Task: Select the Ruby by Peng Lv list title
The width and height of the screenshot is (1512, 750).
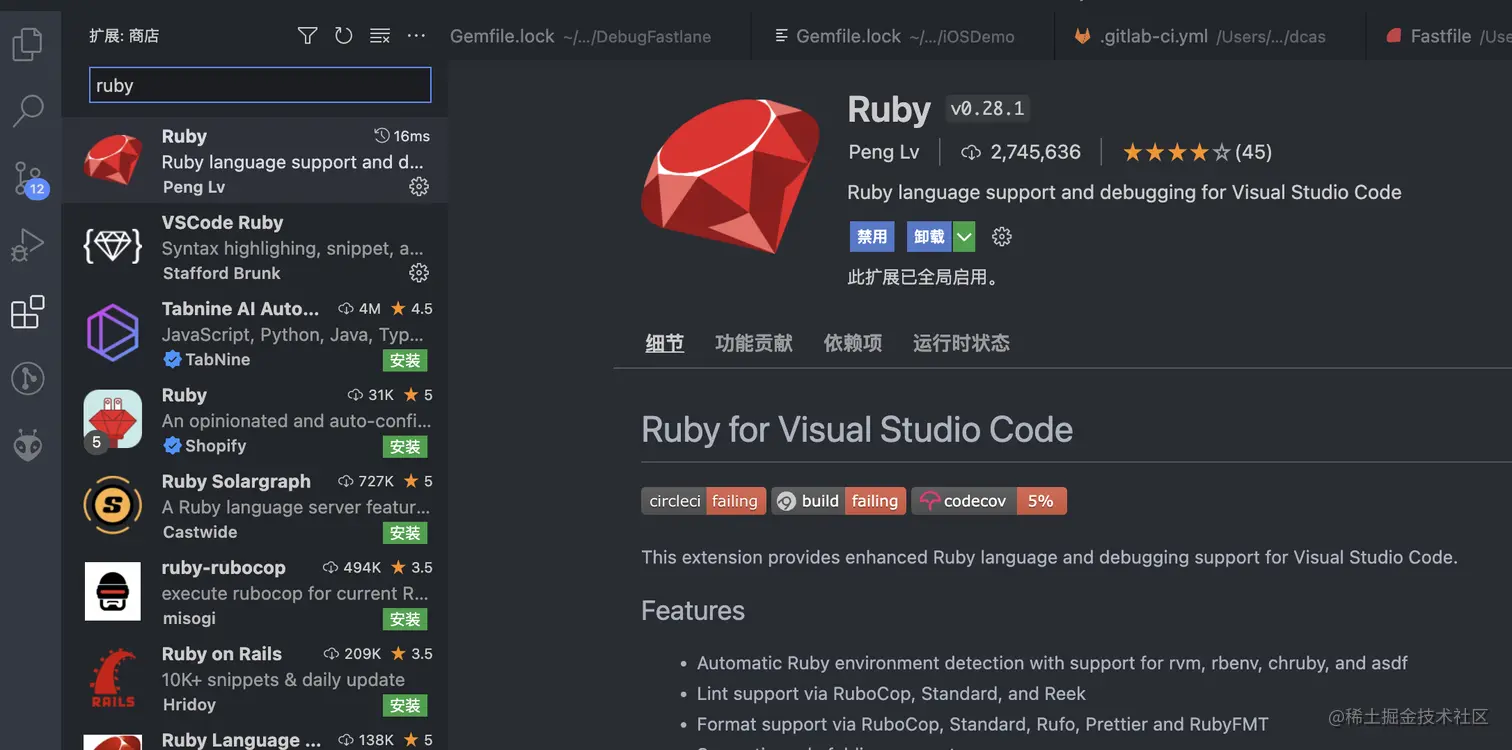Action: click(184, 136)
